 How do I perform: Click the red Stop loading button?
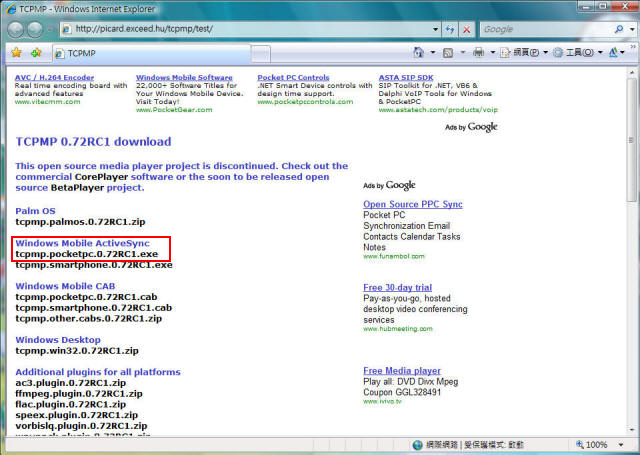467,29
